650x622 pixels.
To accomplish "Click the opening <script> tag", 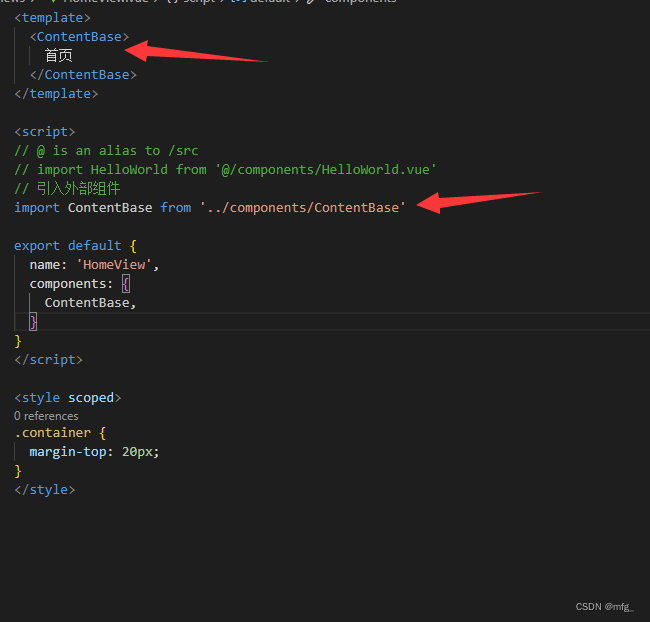I will (45, 132).
